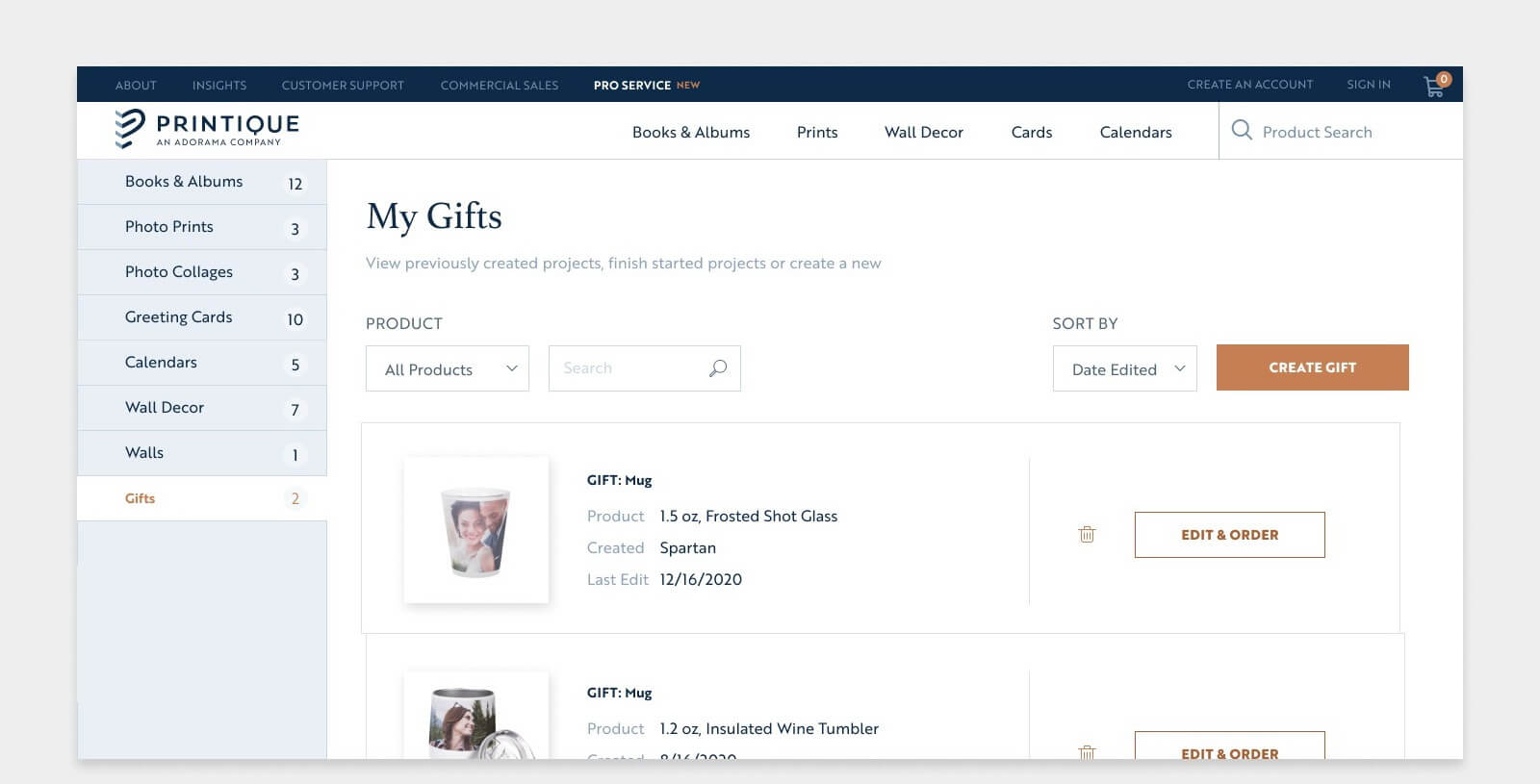Open Calendars in main navigation
The image size is (1540, 784).
[1136, 132]
